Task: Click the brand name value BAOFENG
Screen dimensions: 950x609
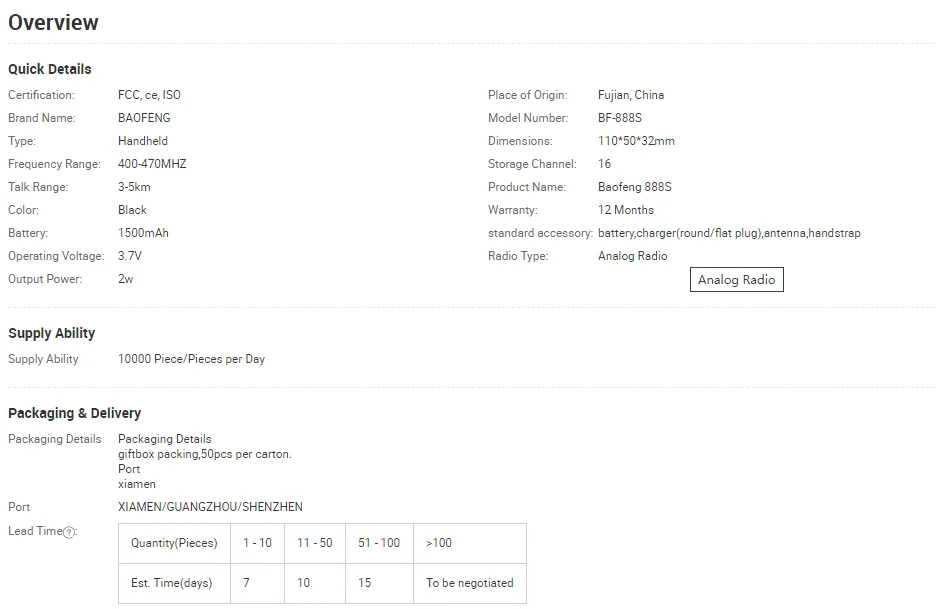Action: pos(144,118)
